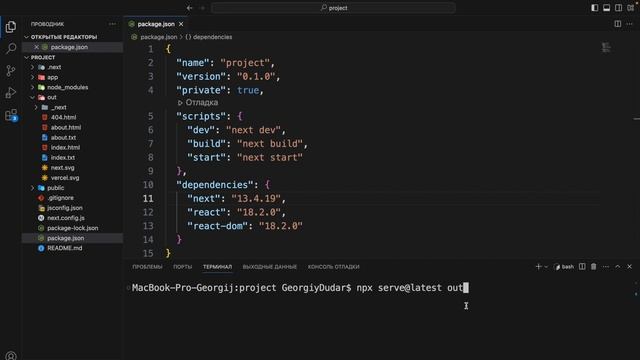Open the README.md file

pos(64,248)
